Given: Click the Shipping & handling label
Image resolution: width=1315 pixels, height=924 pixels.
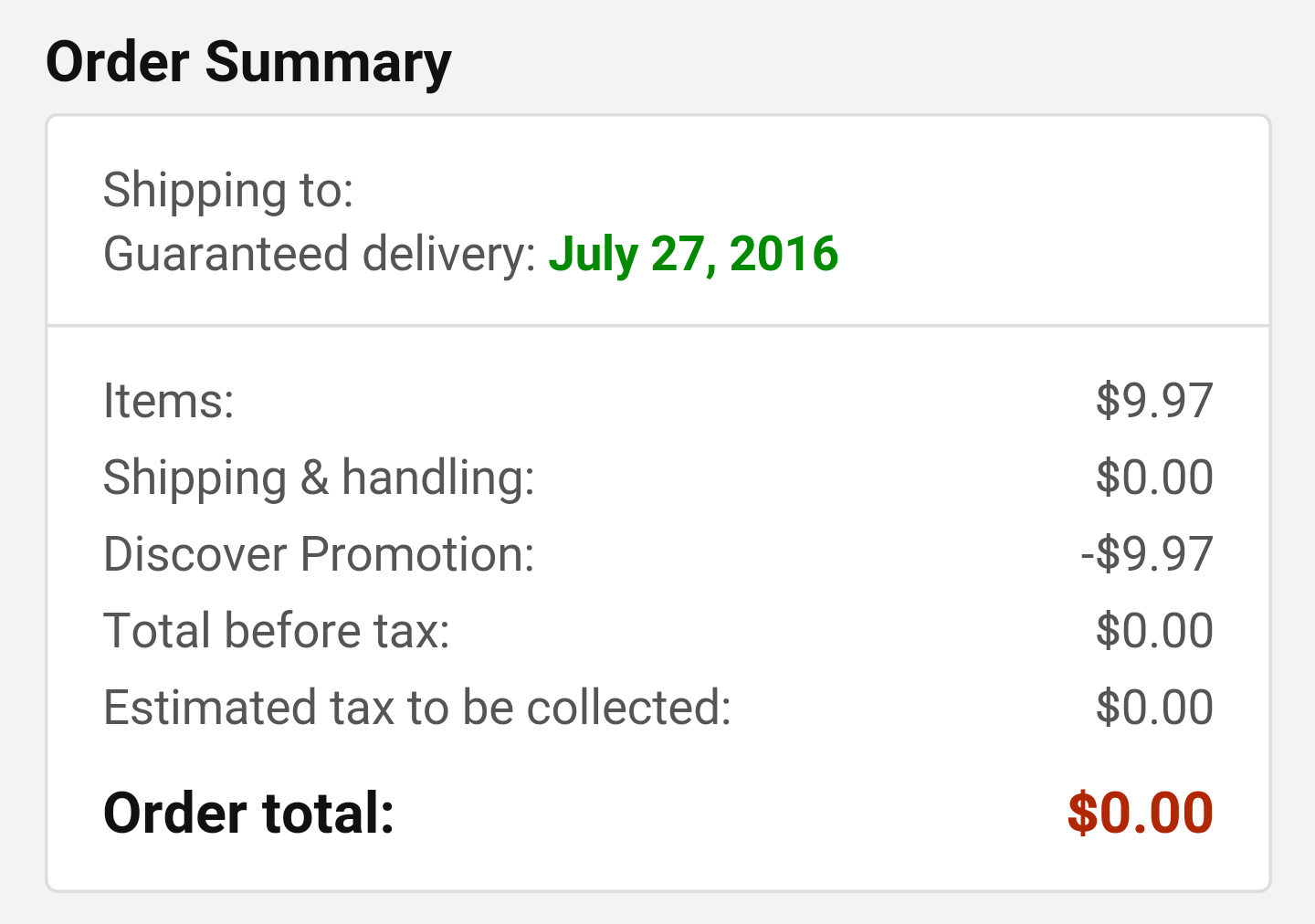Looking at the screenshot, I should (x=319, y=478).
